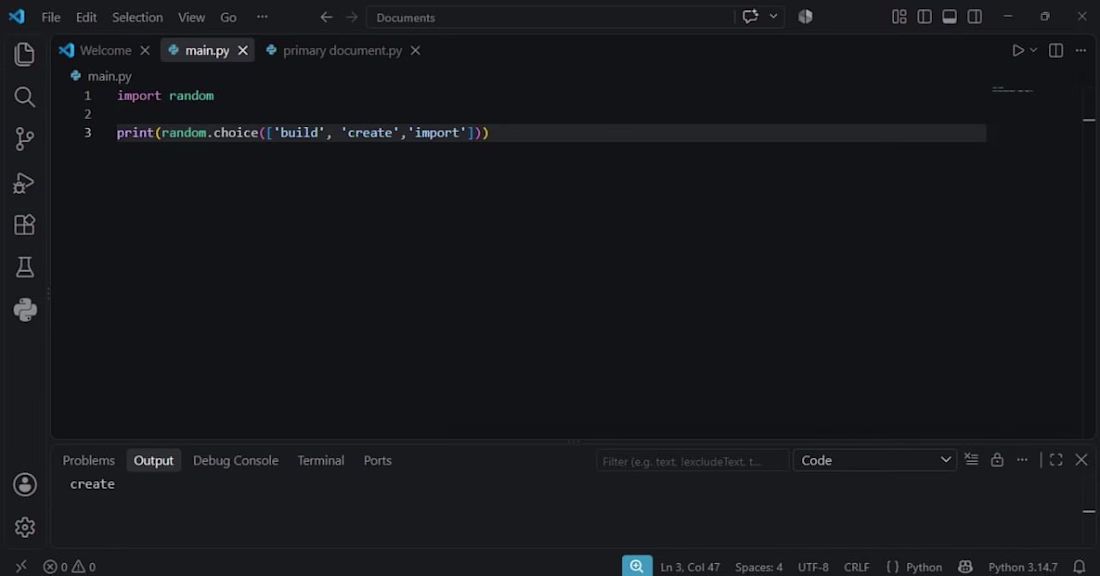Go back with the left arrow
1100x576 pixels.
(326, 17)
